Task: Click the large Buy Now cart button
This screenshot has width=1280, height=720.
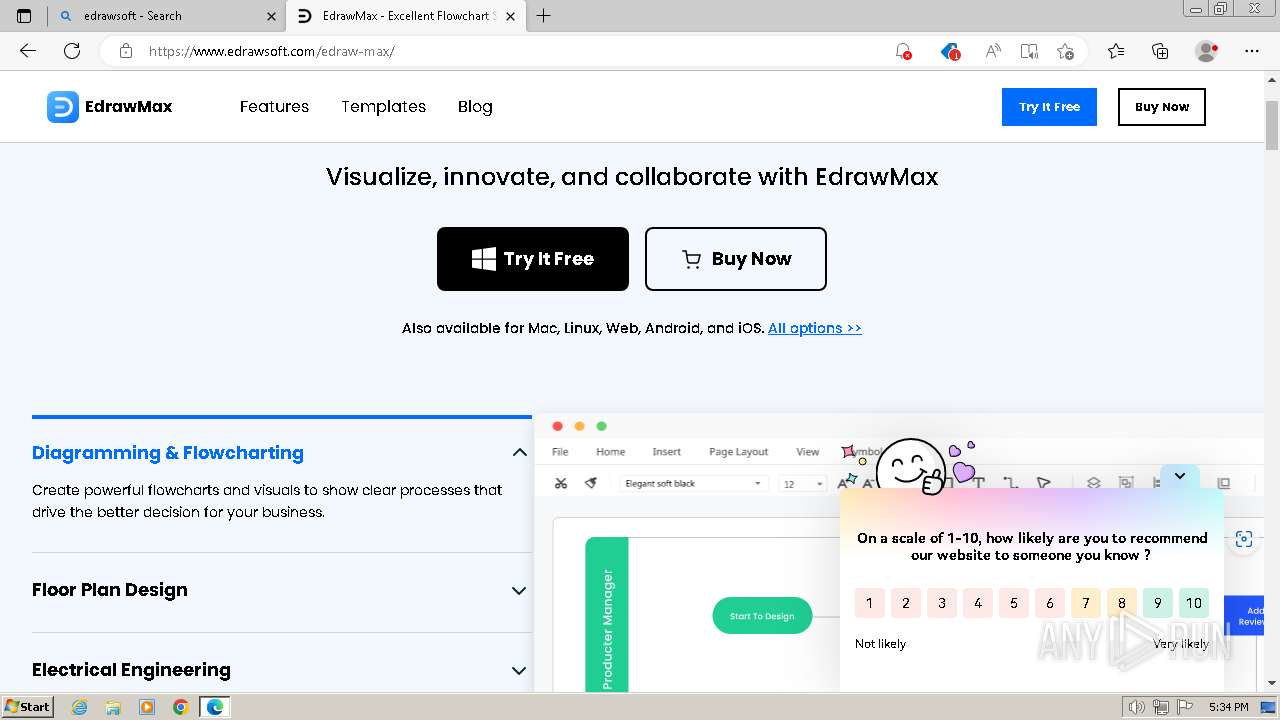Action: [x=736, y=259]
